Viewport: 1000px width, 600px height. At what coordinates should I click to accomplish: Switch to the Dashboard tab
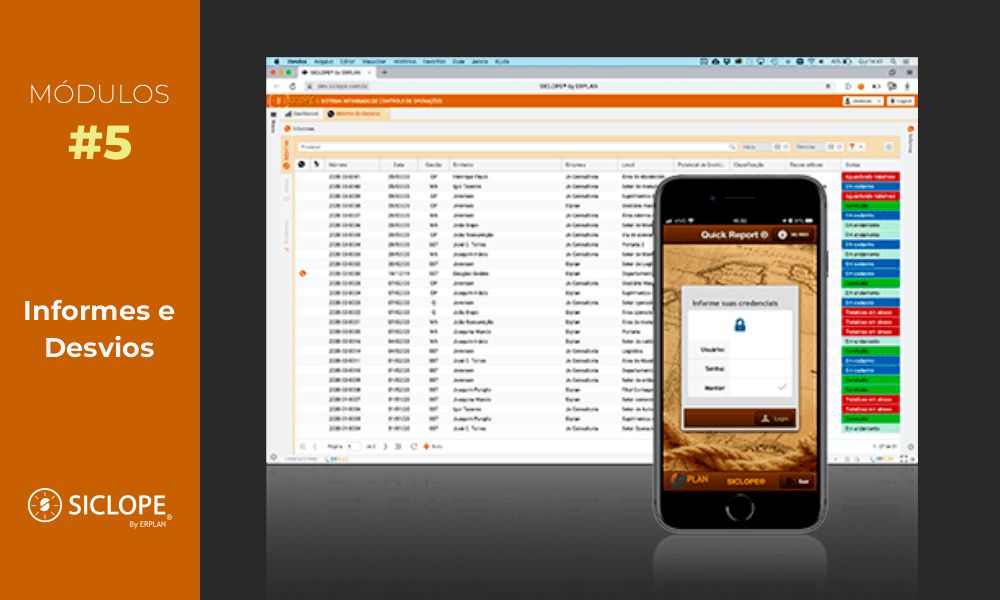tap(302, 113)
